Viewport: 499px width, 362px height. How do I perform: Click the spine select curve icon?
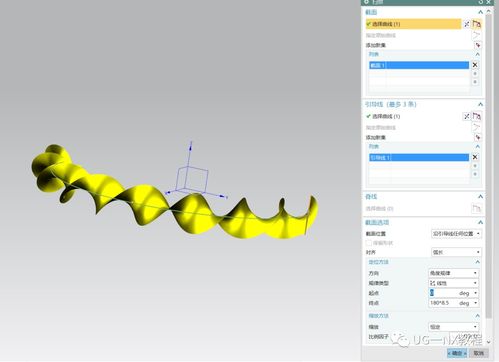coord(476,209)
